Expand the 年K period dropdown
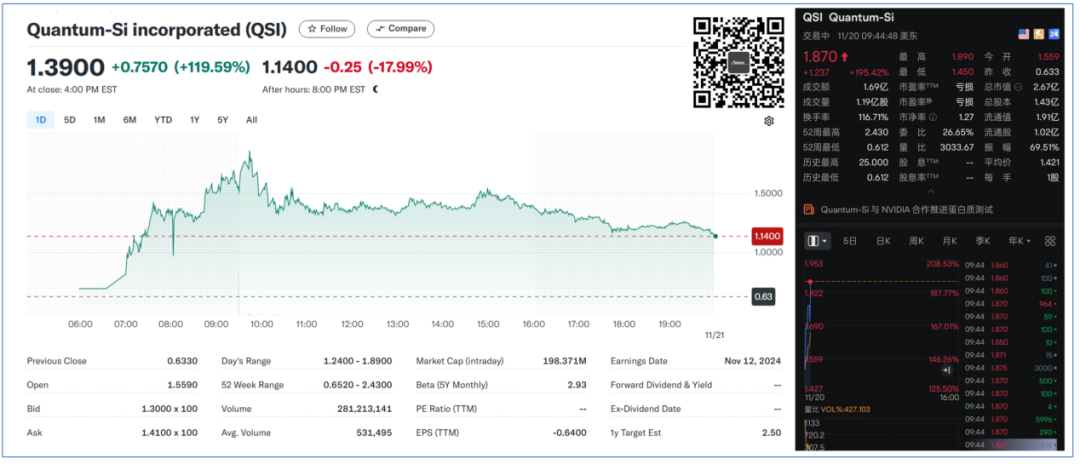The image size is (1080, 464). [x=1018, y=241]
